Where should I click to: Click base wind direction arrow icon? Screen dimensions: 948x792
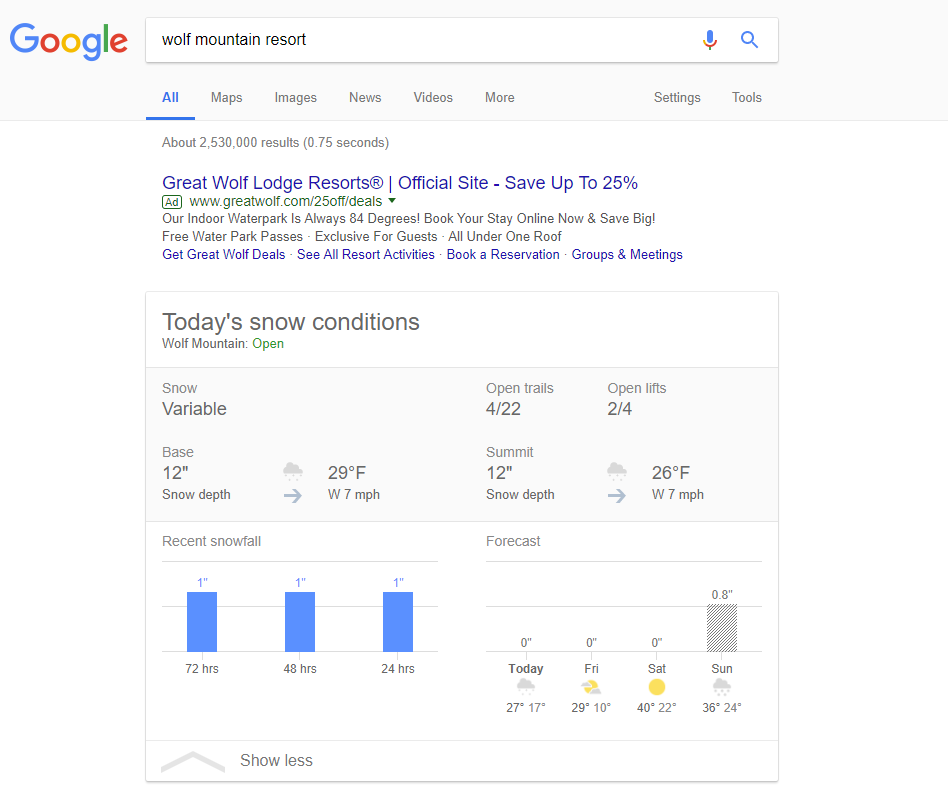pos(293,496)
